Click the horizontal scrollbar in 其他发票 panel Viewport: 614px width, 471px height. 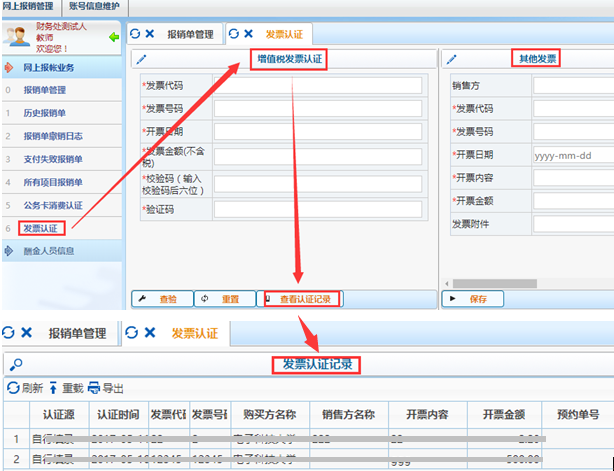pyautogui.click(x=495, y=283)
